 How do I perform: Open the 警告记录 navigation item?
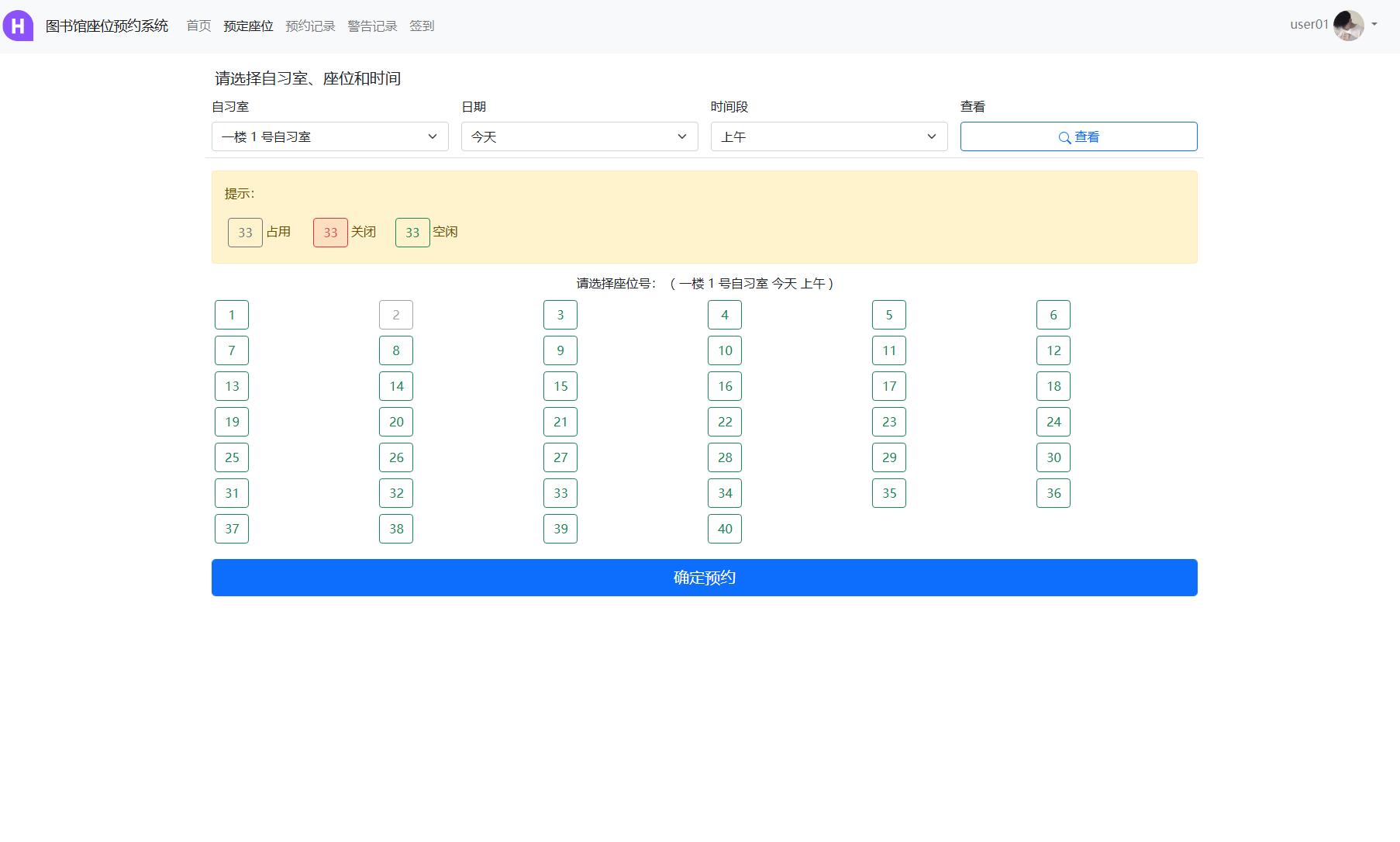[x=372, y=26]
